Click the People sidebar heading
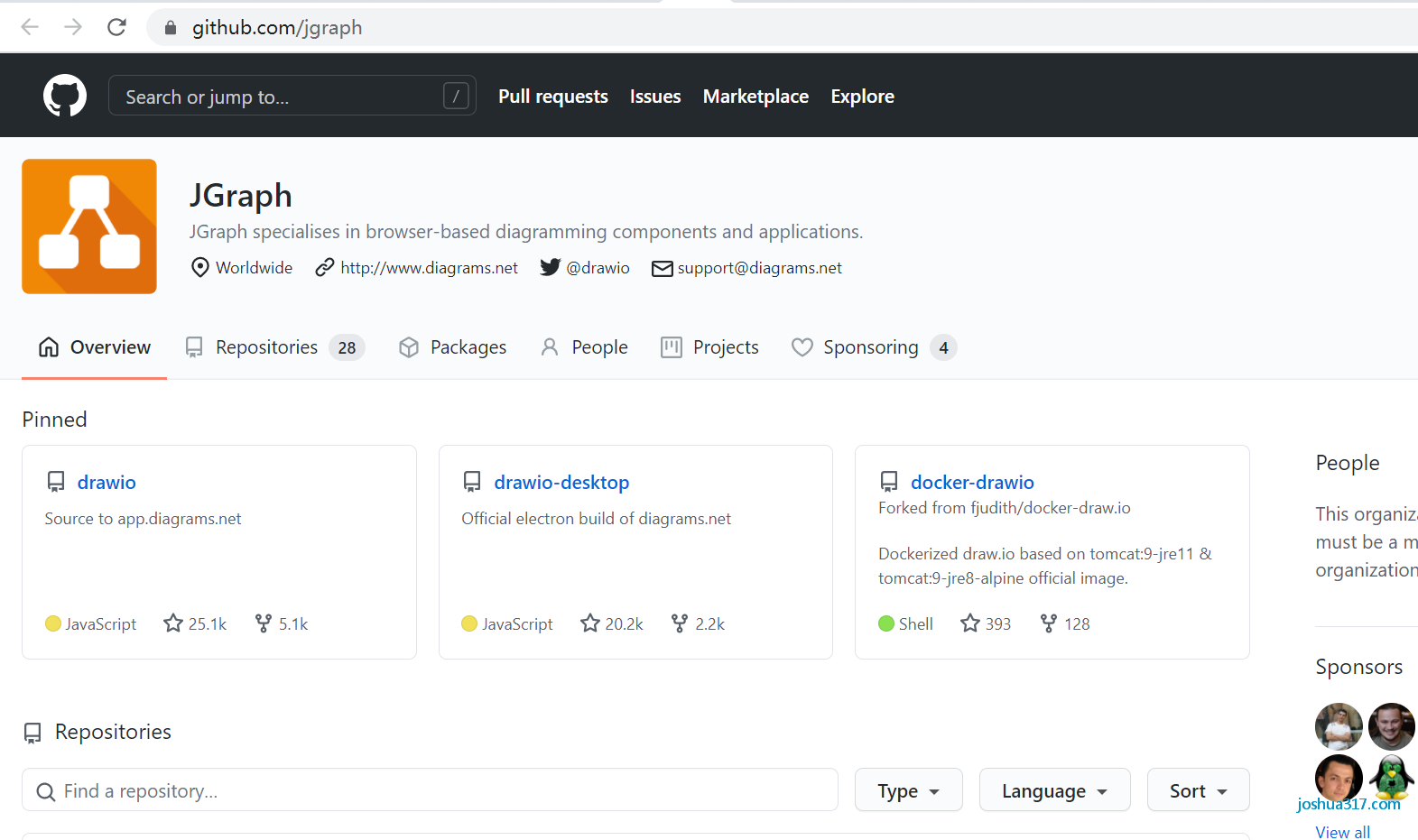Viewport: 1418px width, 840px height. point(1347,463)
